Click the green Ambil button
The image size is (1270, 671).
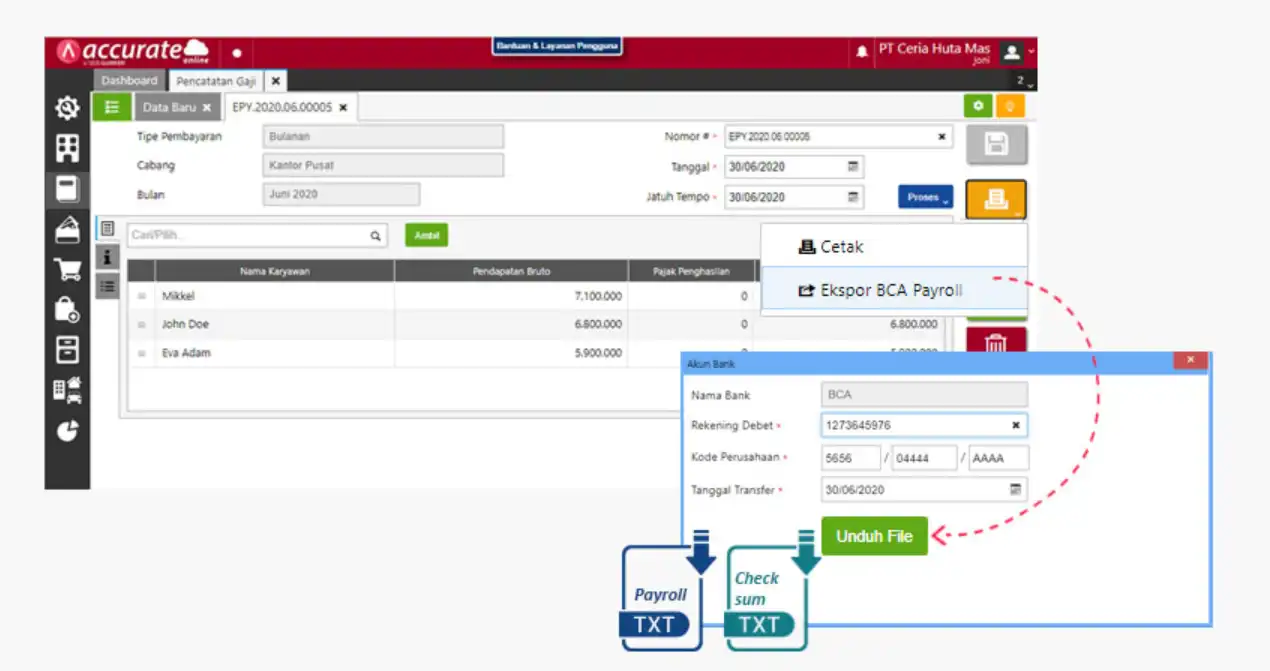[x=427, y=235]
